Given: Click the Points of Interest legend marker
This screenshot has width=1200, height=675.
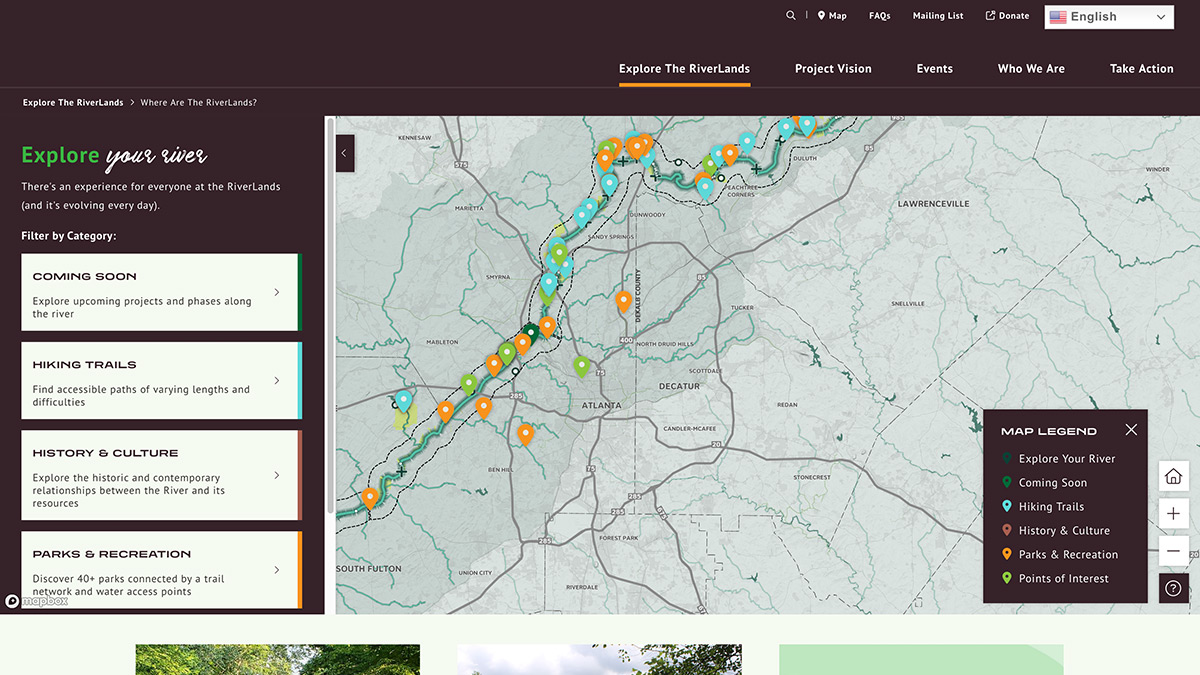Looking at the screenshot, I should coord(1007,579).
